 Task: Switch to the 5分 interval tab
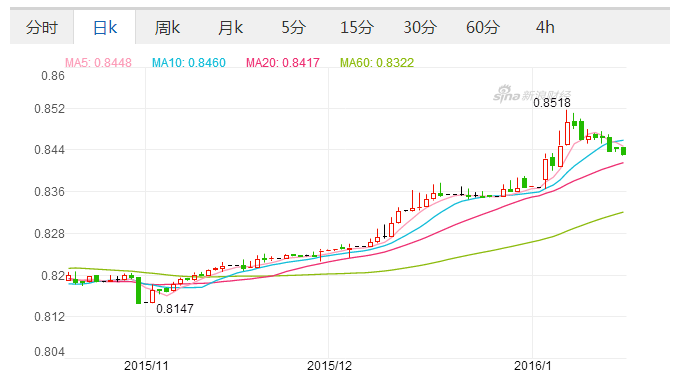tap(293, 27)
